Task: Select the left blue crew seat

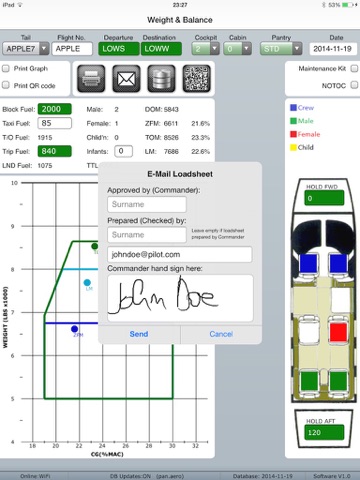Action: click(308, 264)
